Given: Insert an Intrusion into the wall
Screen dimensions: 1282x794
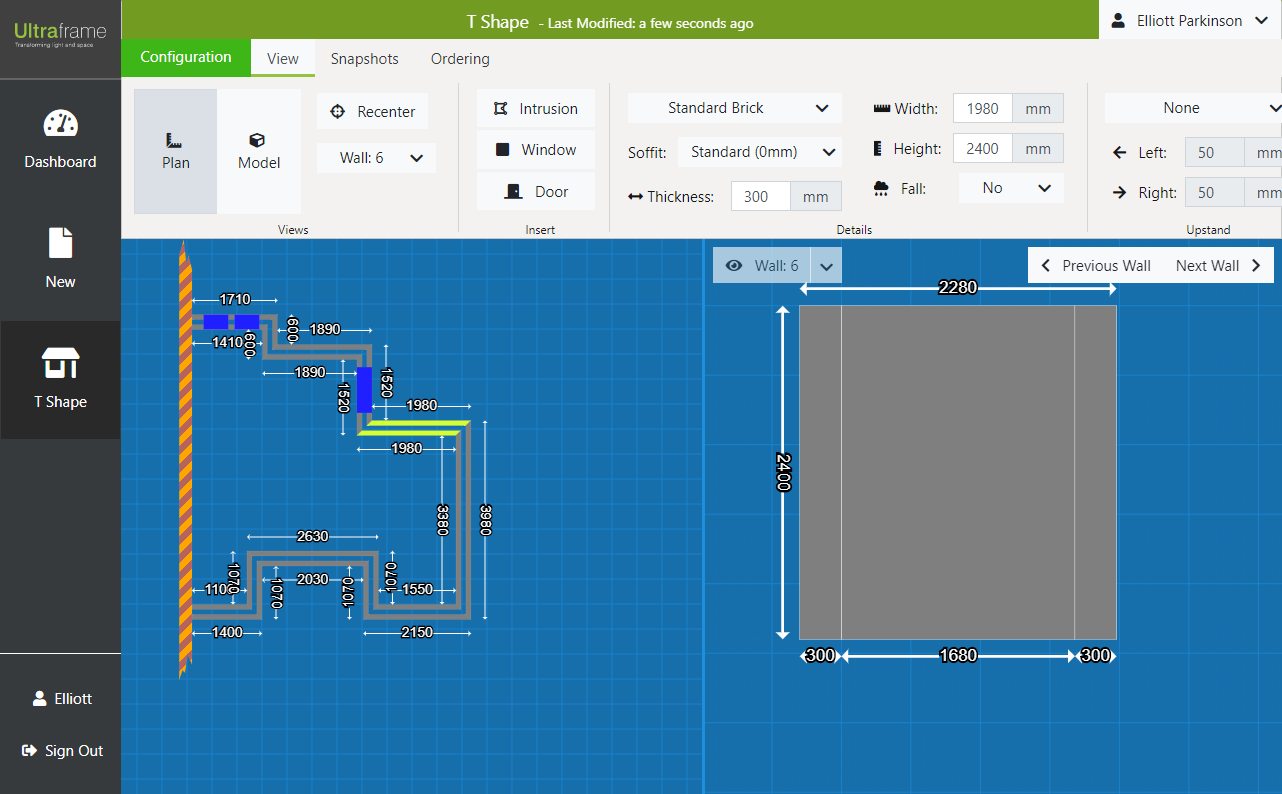Looking at the screenshot, I should [536, 109].
